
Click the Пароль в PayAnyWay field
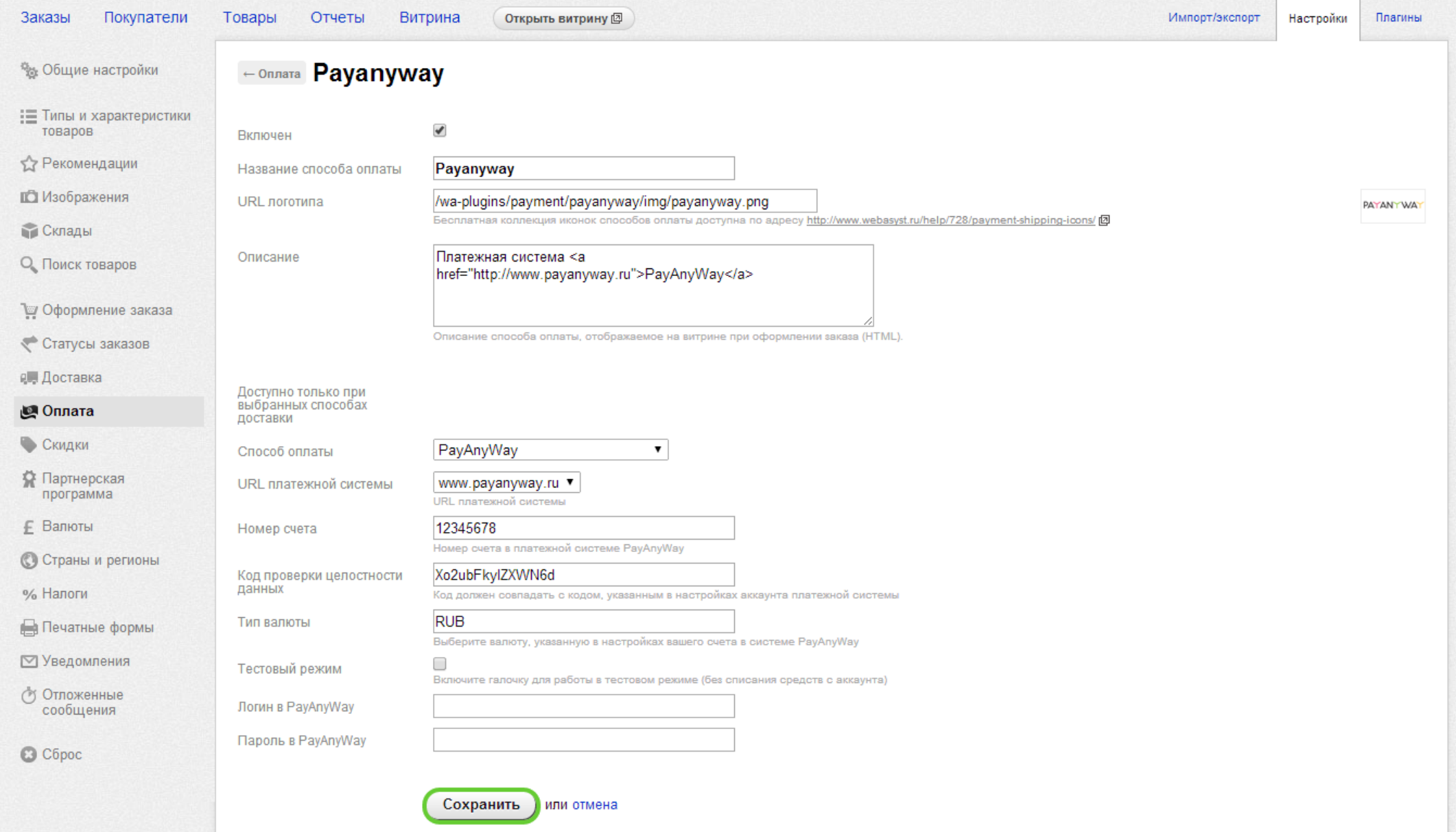pyautogui.click(x=584, y=739)
